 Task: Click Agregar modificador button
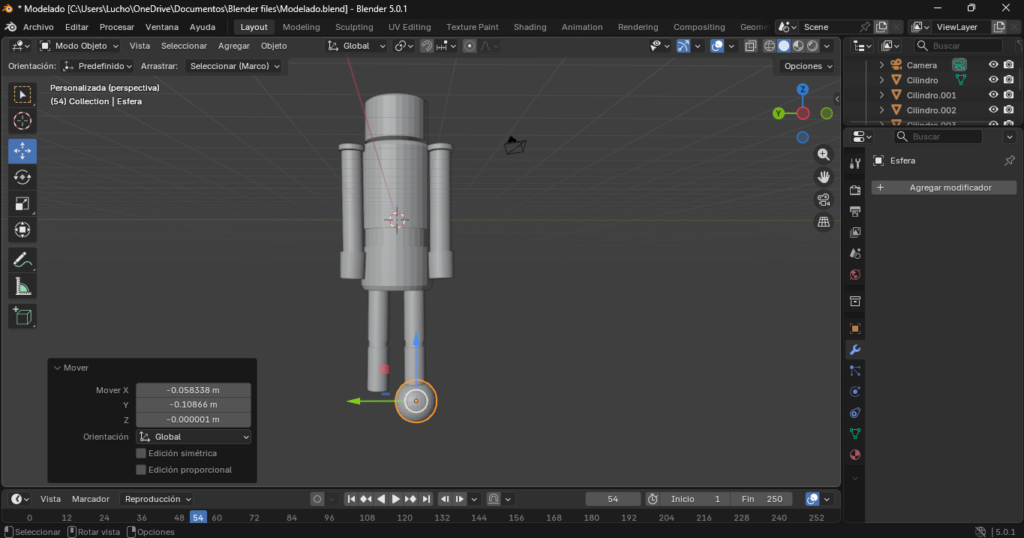(x=944, y=187)
